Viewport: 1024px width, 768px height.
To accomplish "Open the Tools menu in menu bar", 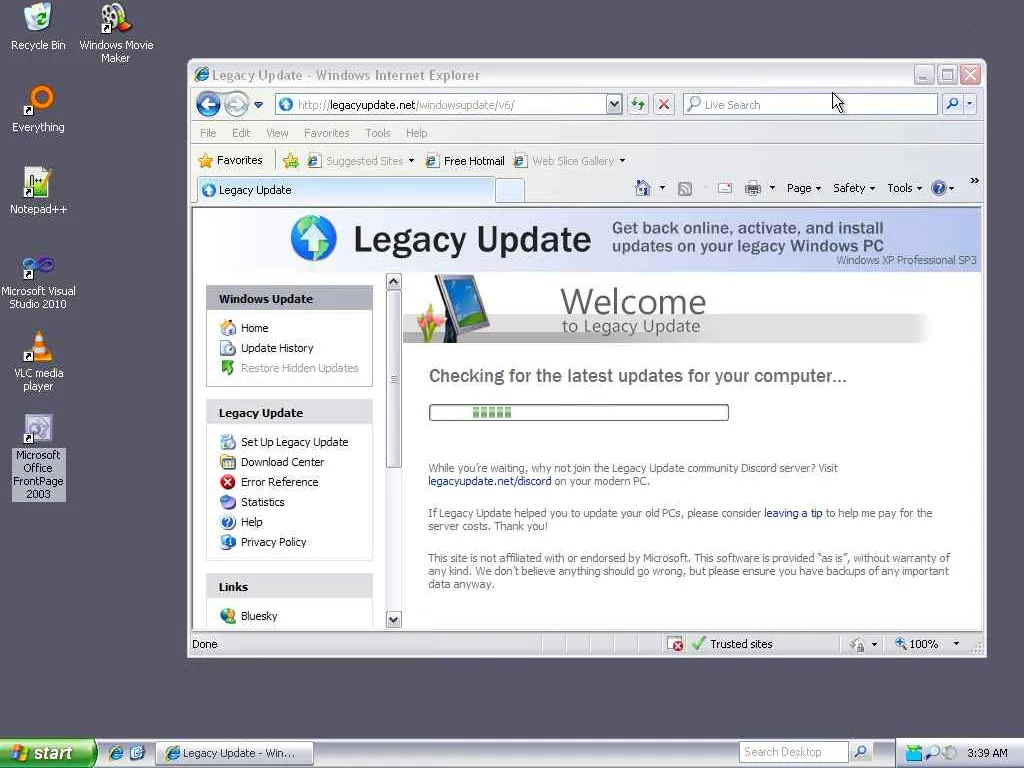I will [x=377, y=133].
